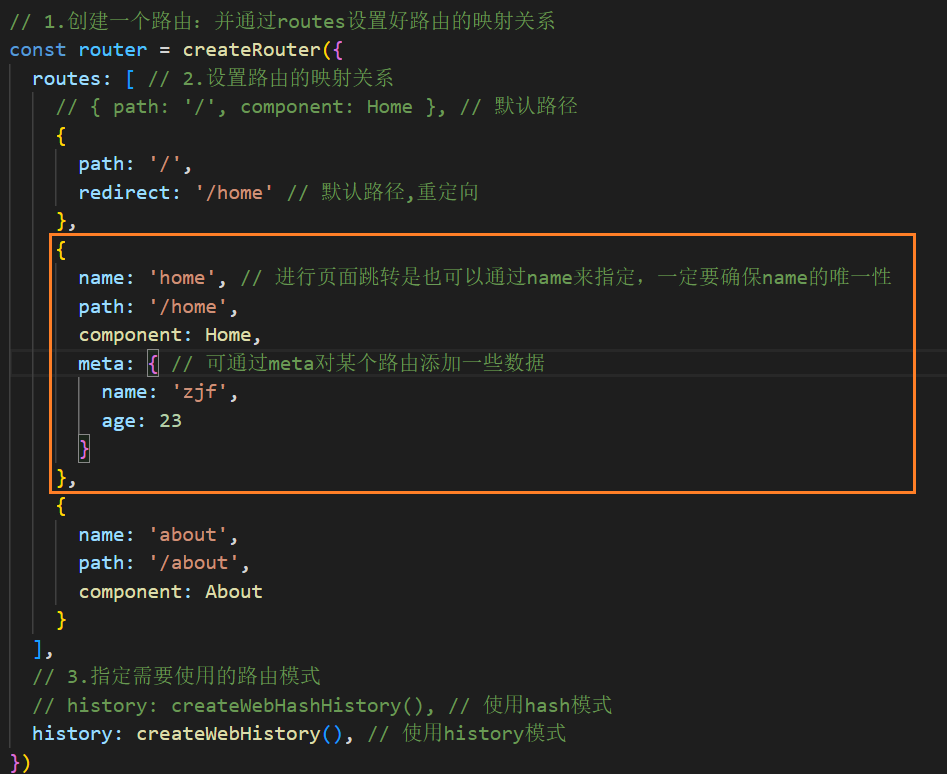Click the comment '使用history模式'
The image size is (947, 774).
484,733
